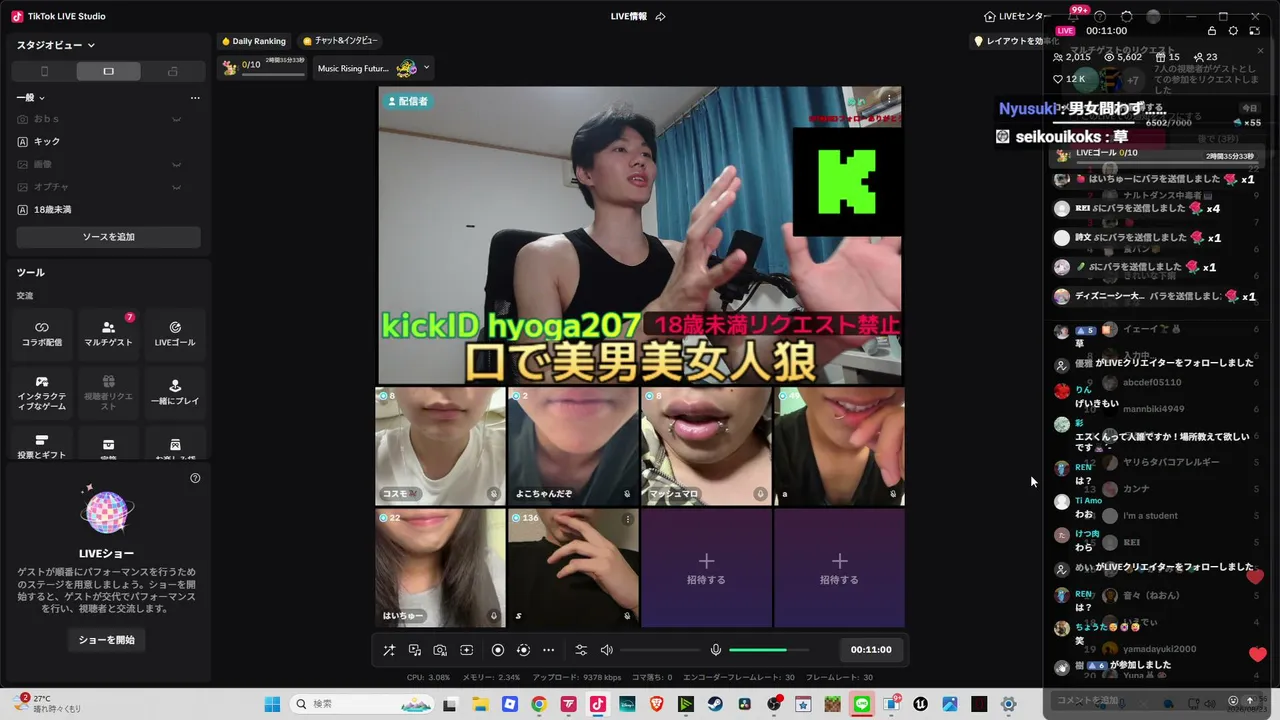Click the add-scene icon with plus
This screenshot has width=1280, height=720.
tap(467, 650)
